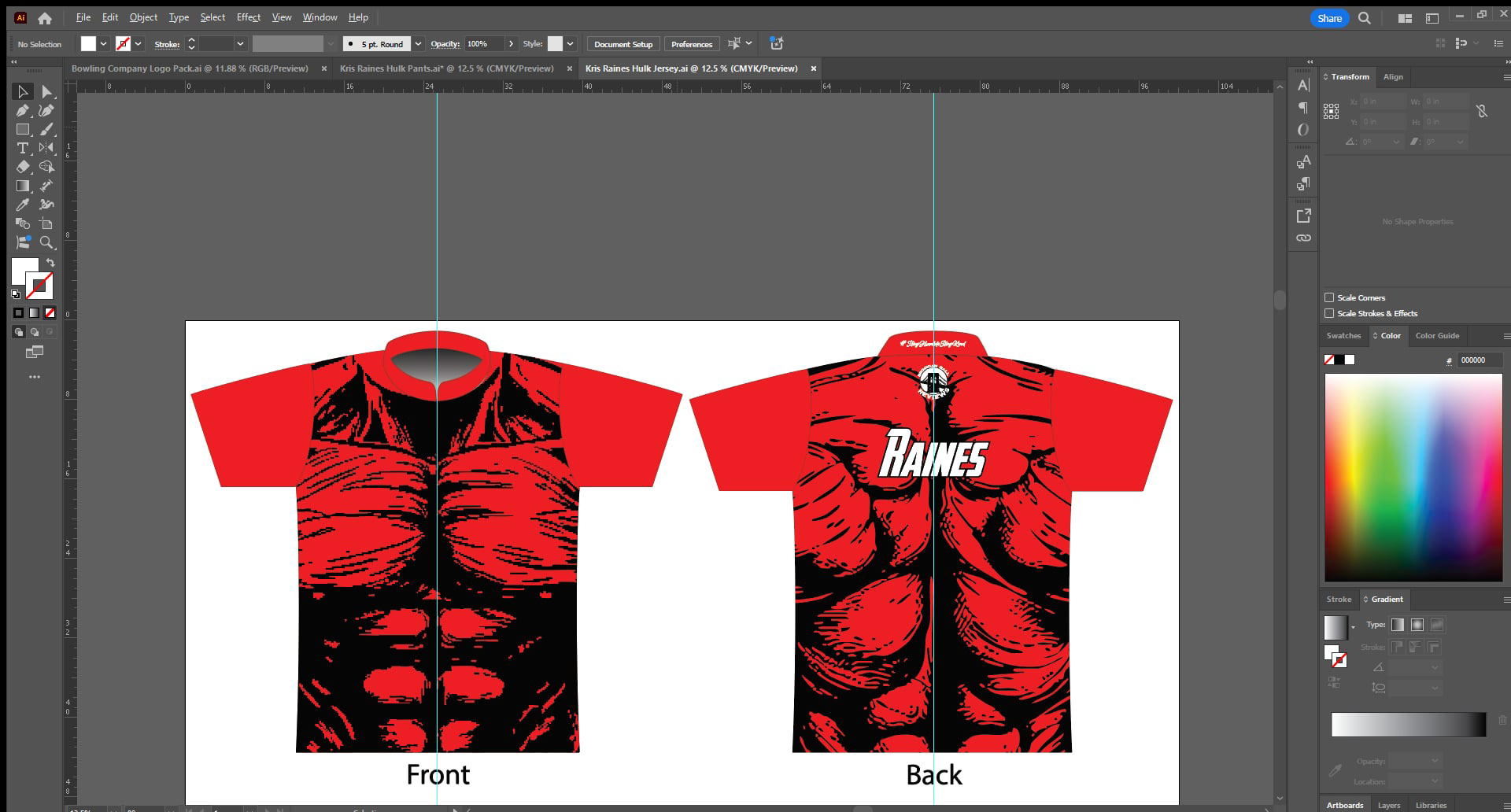The image size is (1511, 812).
Task: Open Color panel options menu
Action: tap(1506, 336)
